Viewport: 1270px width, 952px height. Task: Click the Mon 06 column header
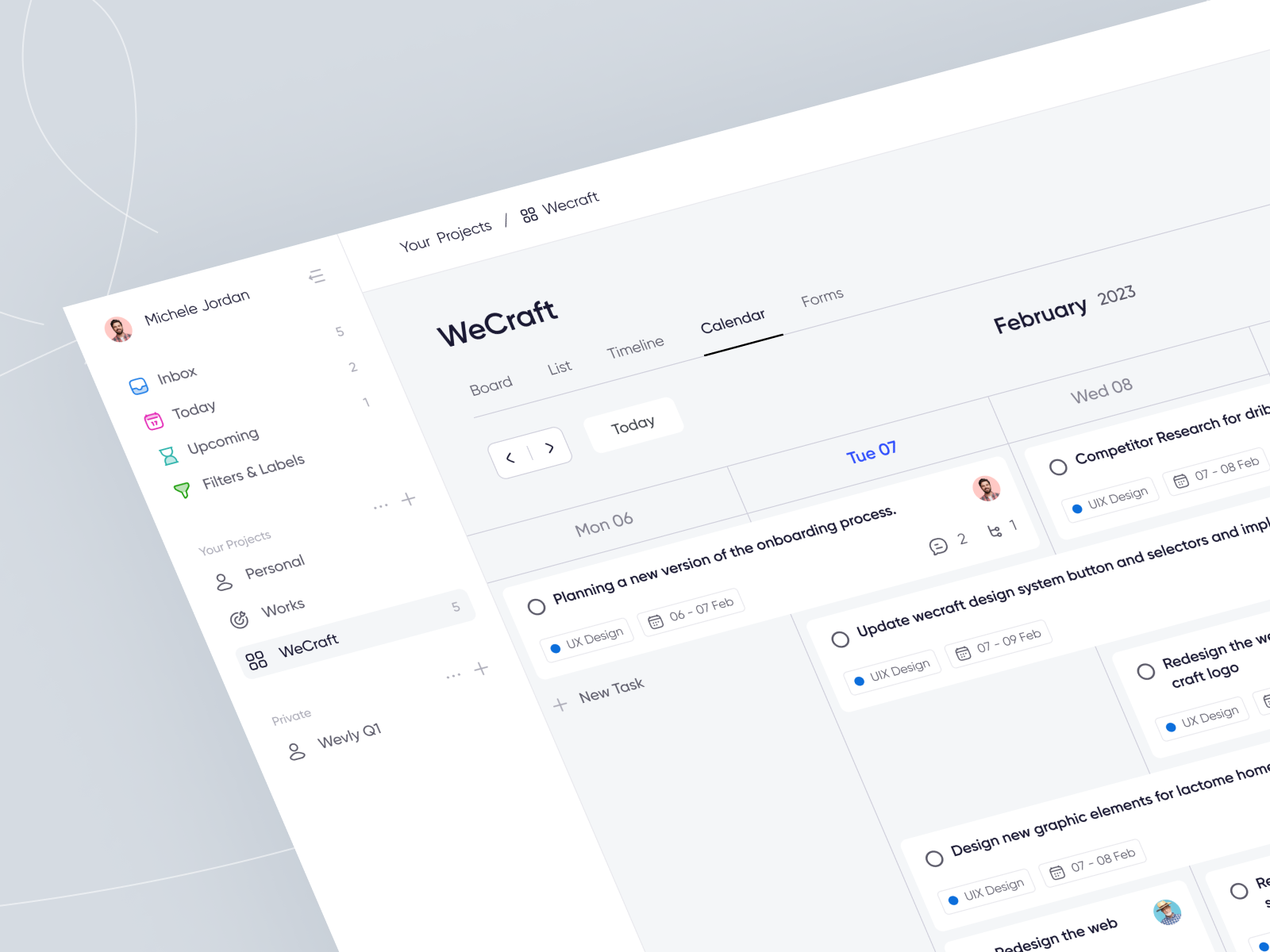[604, 524]
